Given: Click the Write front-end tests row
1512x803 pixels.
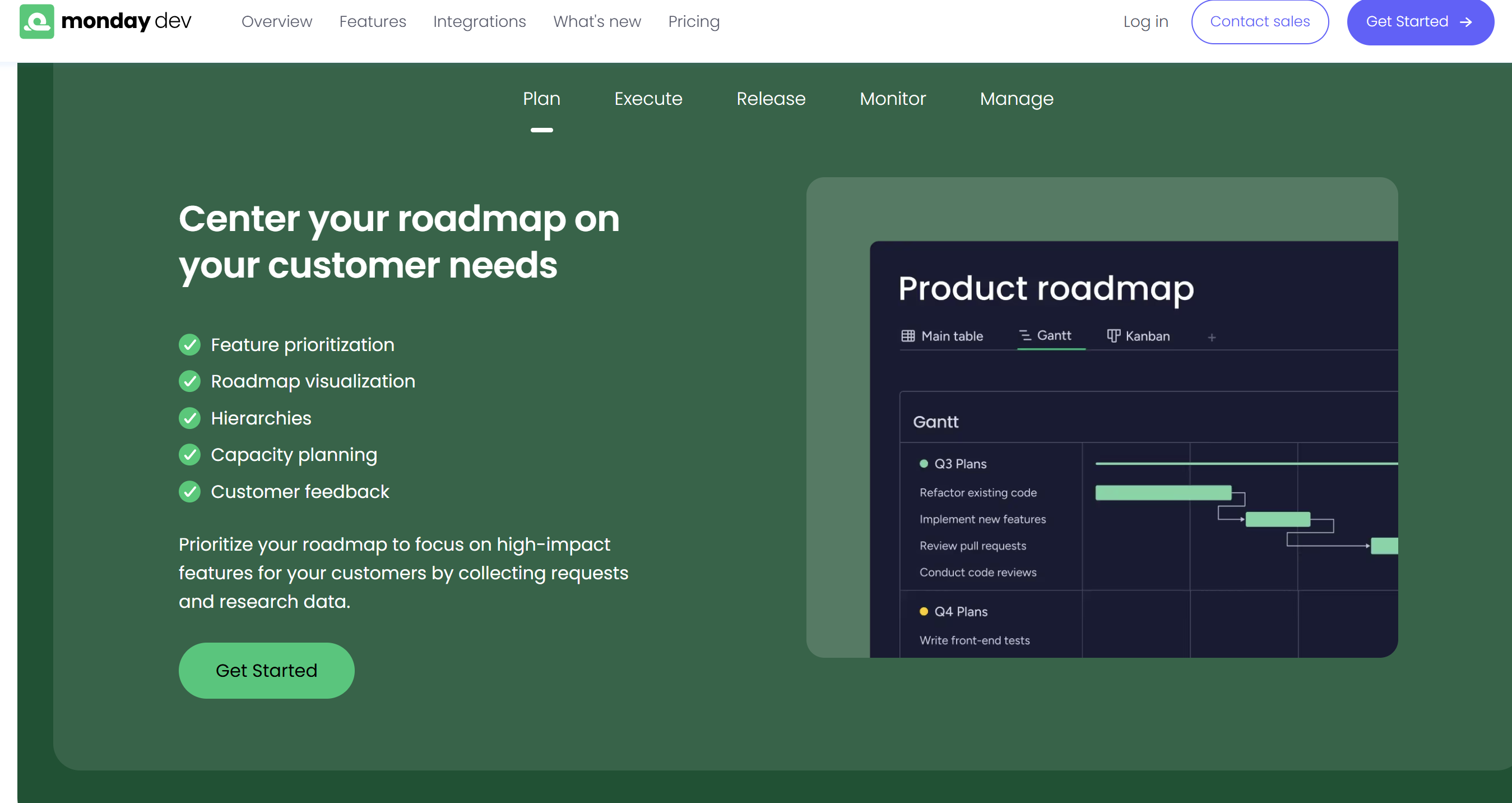Looking at the screenshot, I should (x=975, y=640).
